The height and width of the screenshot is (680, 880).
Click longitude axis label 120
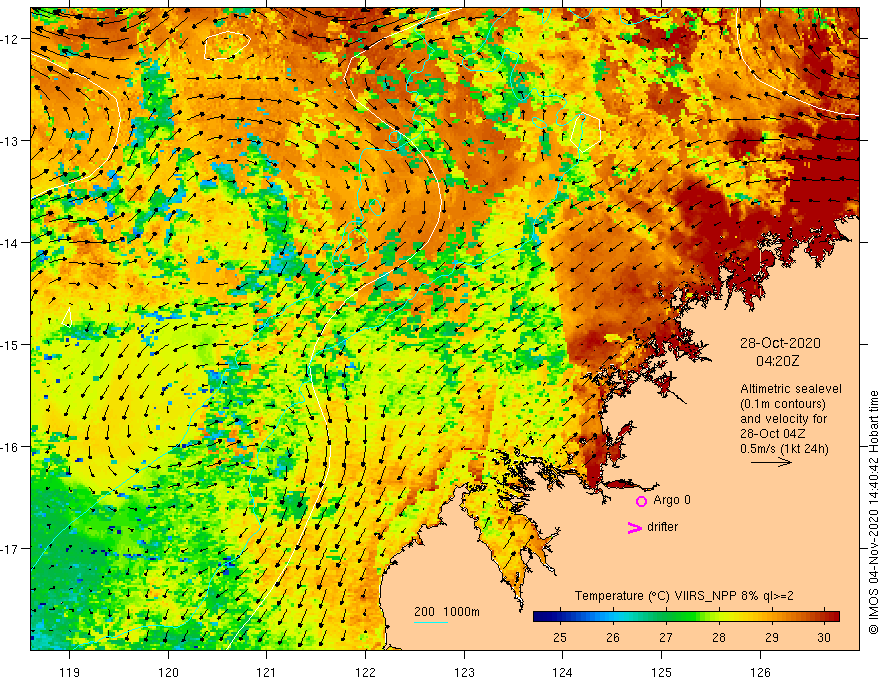coord(168,672)
